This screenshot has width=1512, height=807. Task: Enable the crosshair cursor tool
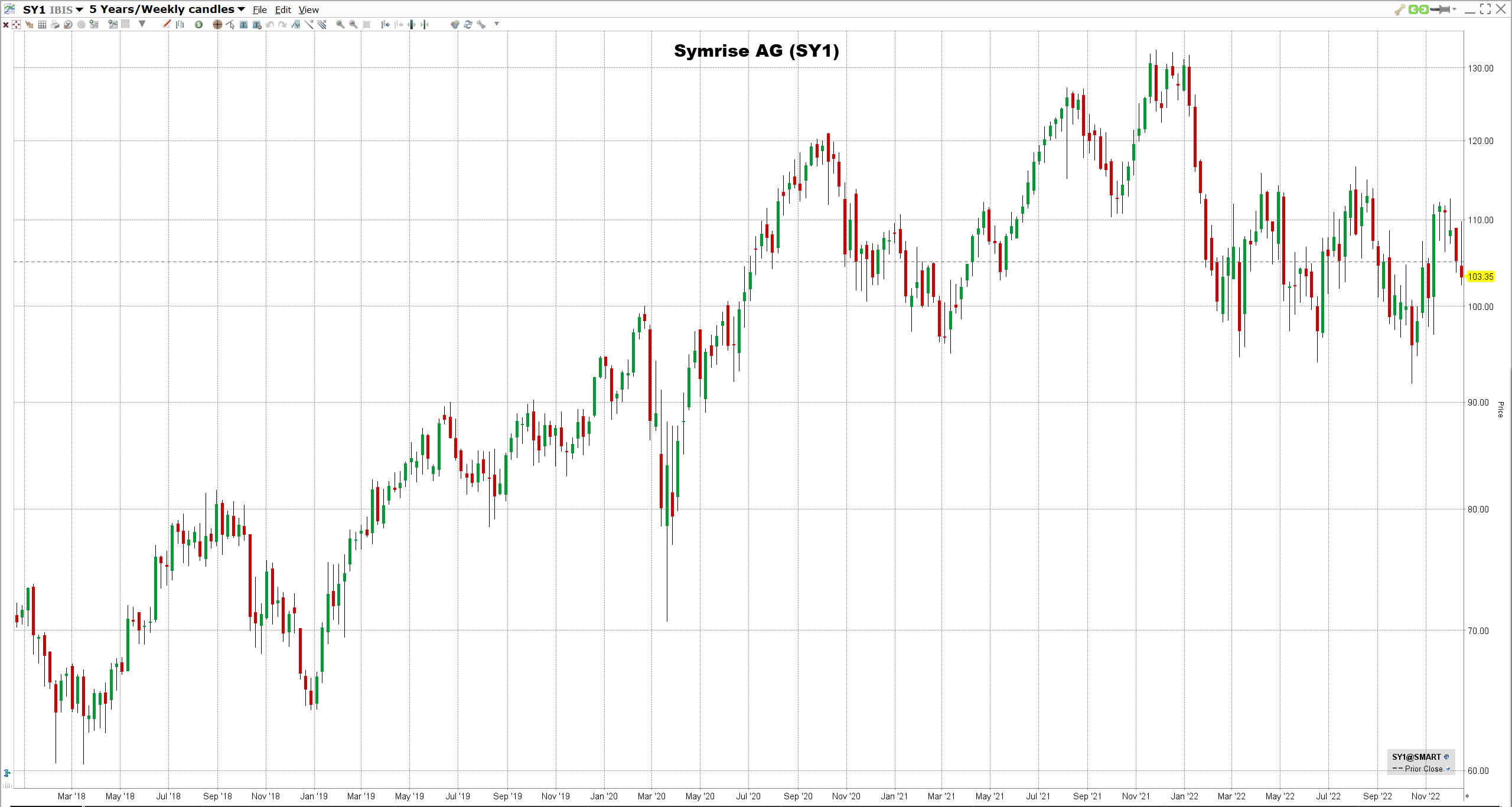click(x=217, y=24)
